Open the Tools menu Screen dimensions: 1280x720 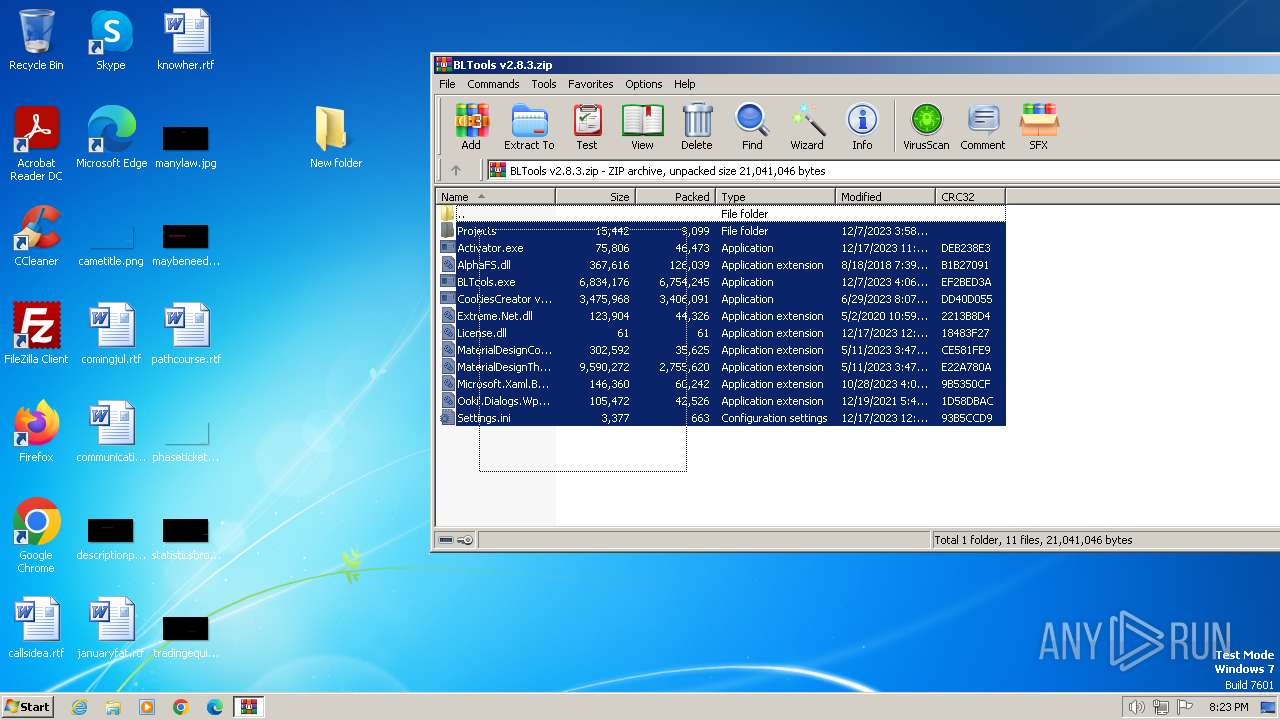point(544,84)
